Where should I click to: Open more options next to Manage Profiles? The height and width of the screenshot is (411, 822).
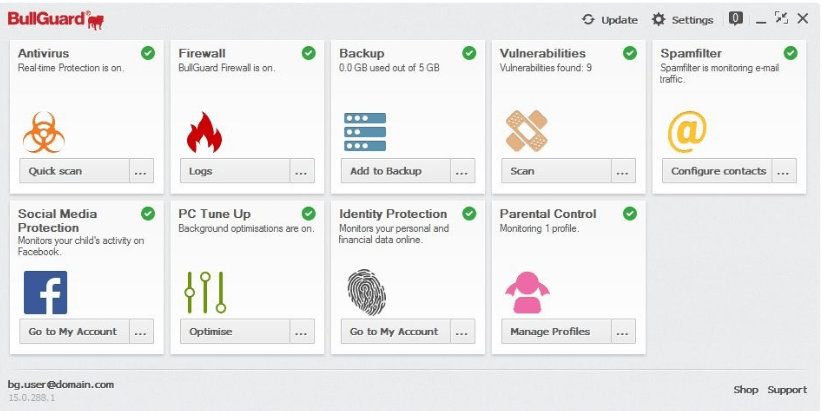[x=623, y=331]
